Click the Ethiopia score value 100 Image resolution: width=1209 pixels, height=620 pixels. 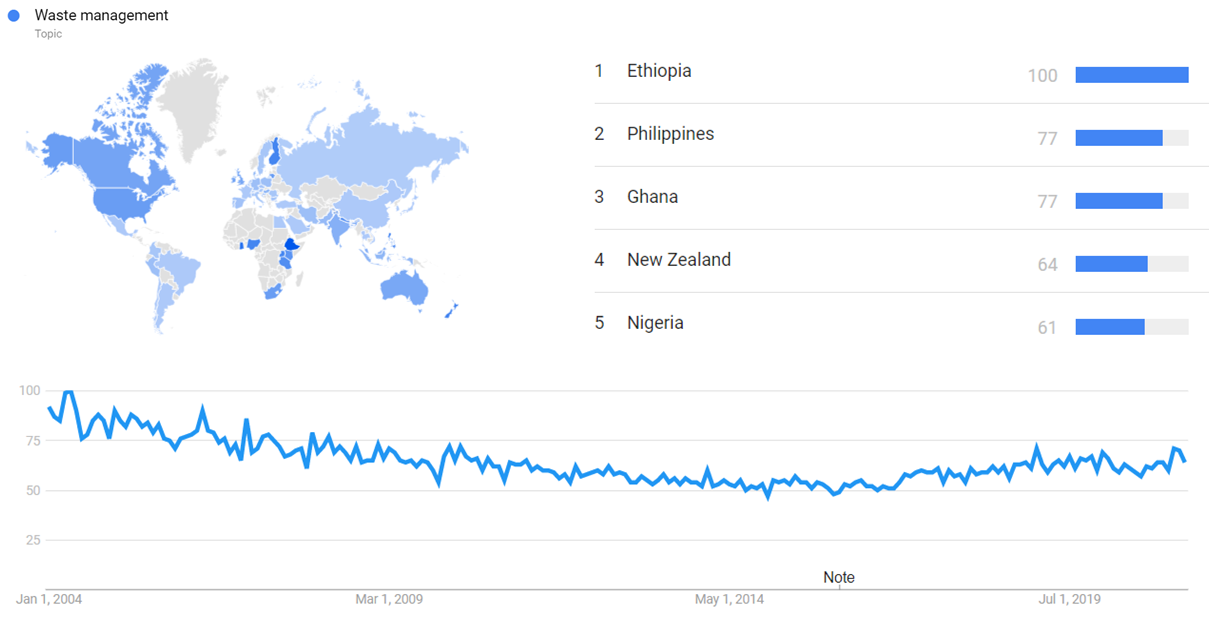tap(1042, 75)
